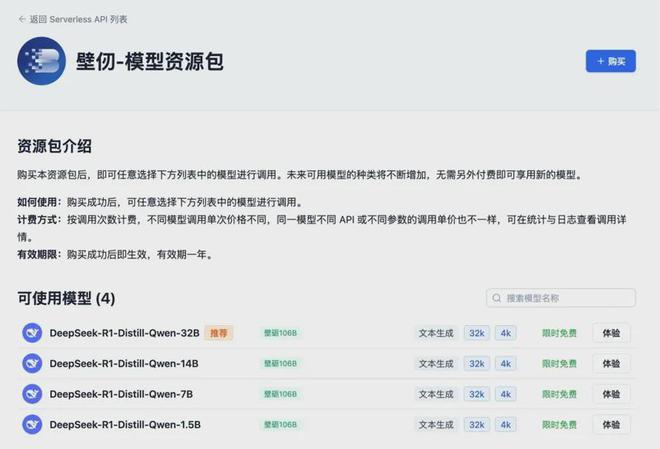Image resolution: width=660 pixels, height=449 pixels.
Task: Click the 4k tag in Qwen-1.5B row
Action: coord(506,425)
